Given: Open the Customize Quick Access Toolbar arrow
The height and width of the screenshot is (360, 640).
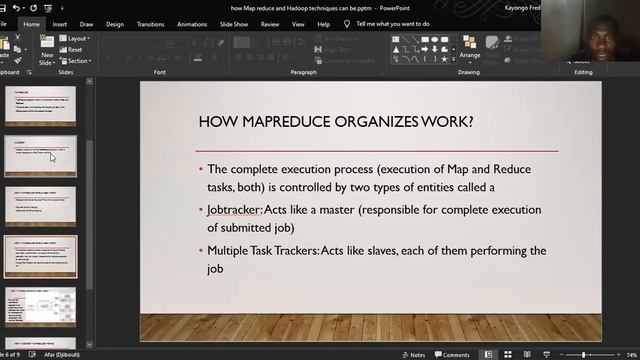Looking at the screenshot, I should pyautogui.click(x=62, y=8).
